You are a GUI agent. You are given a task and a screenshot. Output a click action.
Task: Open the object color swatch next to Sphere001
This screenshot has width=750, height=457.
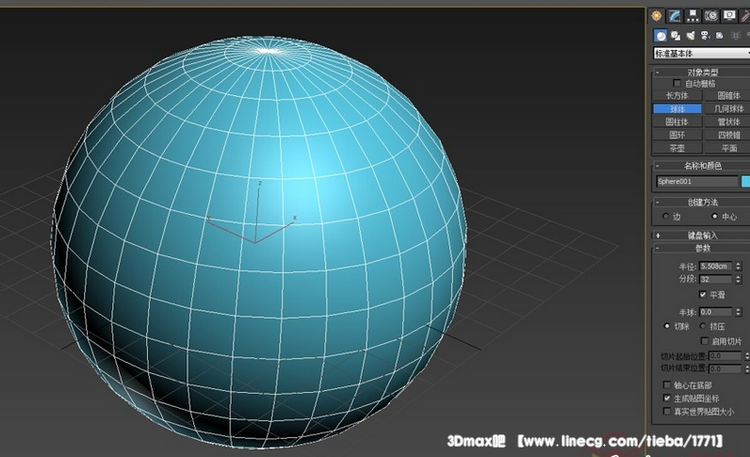[x=745, y=182]
